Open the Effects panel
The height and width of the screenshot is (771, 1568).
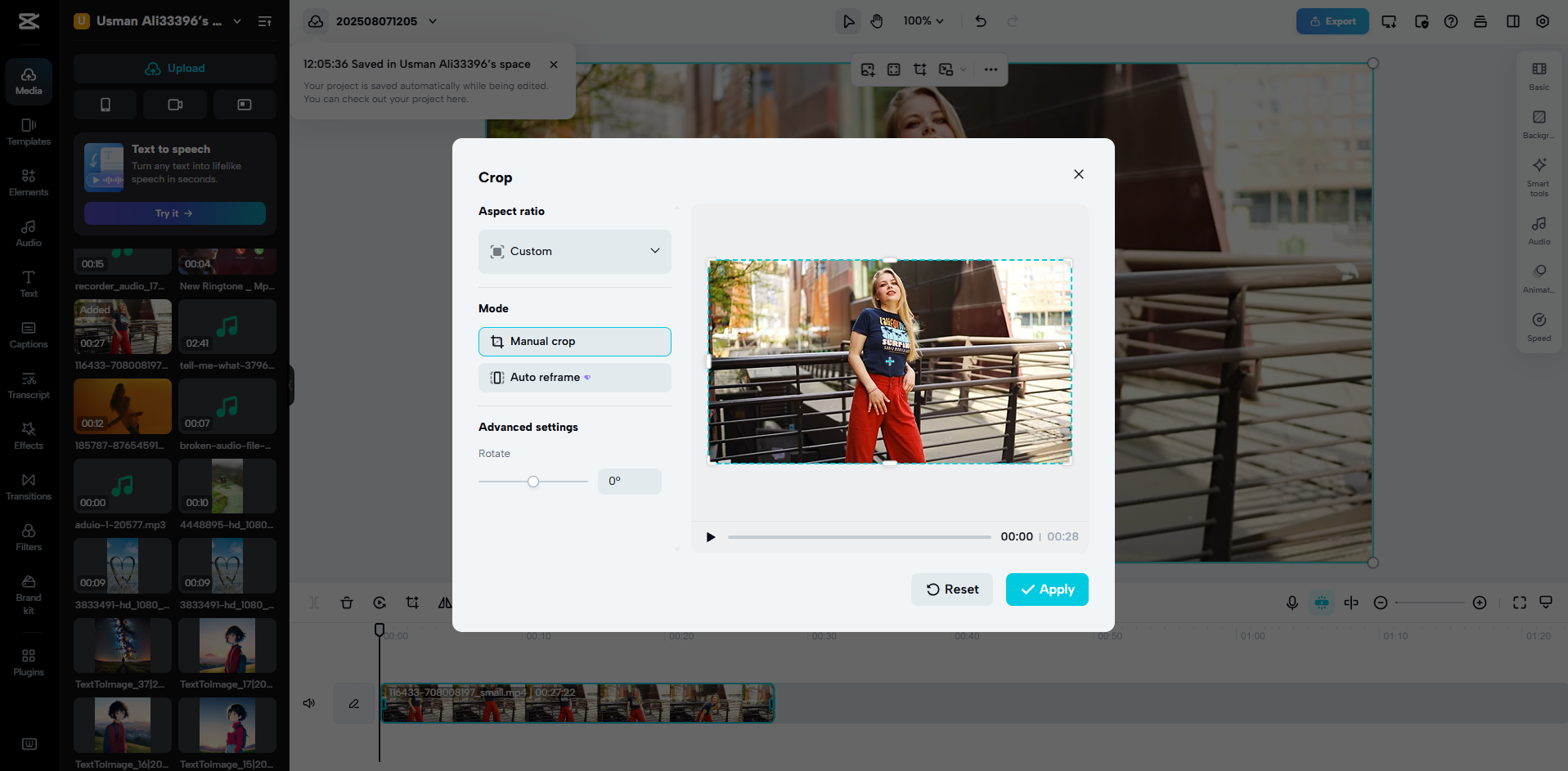[x=29, y=434]
